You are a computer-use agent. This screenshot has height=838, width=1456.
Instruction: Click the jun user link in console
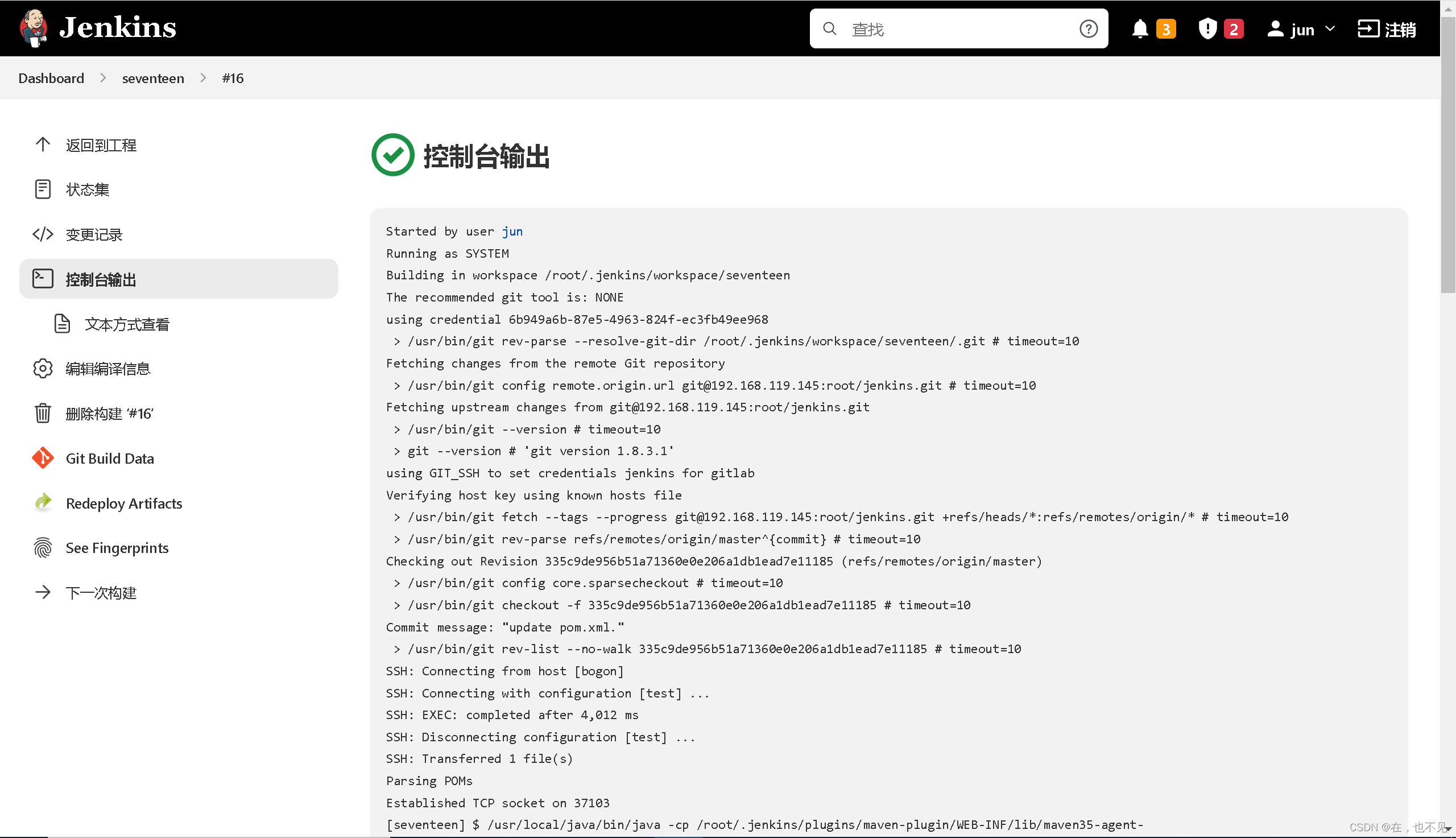coord(512,232)
